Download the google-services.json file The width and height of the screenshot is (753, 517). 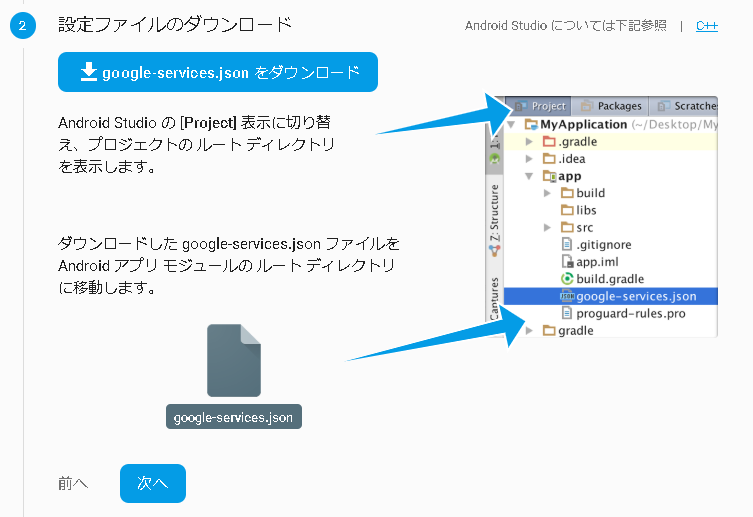point(218,72)
